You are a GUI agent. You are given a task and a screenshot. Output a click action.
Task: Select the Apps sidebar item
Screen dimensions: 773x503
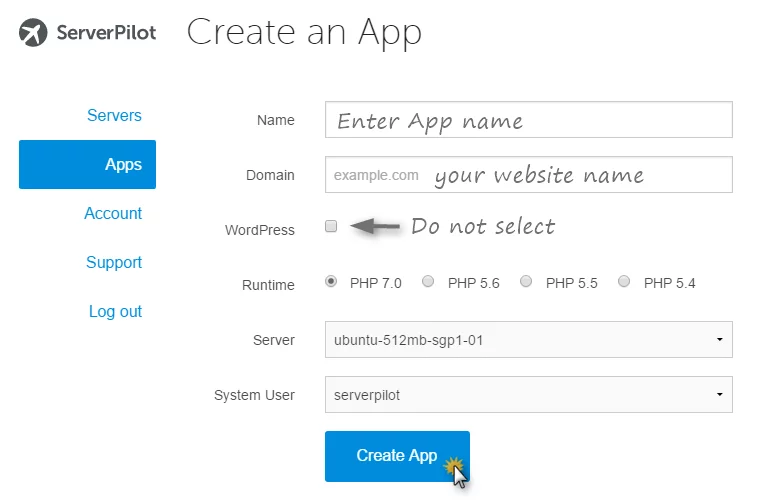pos(87,164)
